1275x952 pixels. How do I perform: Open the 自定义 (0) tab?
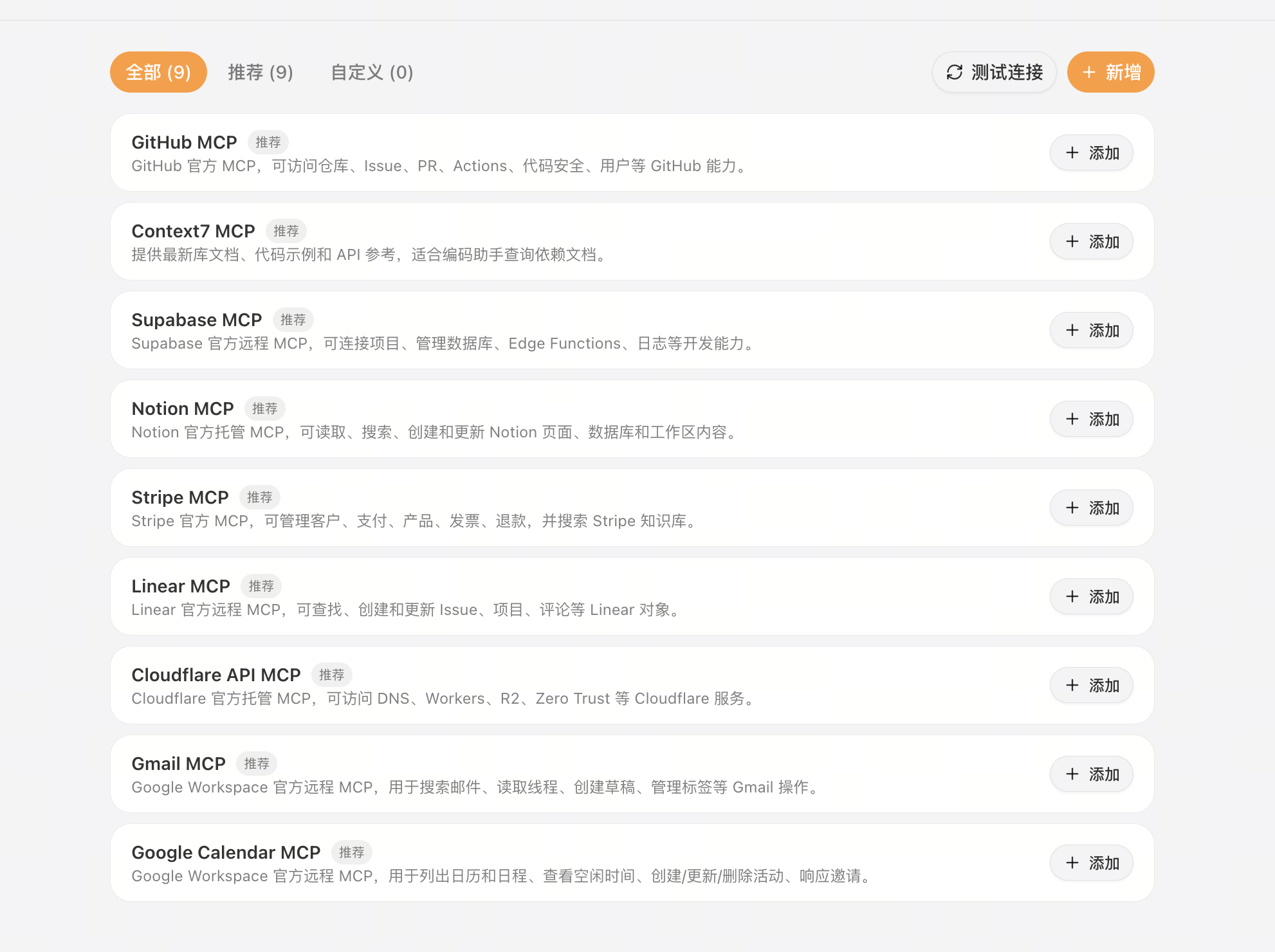[x=372, y=72]
